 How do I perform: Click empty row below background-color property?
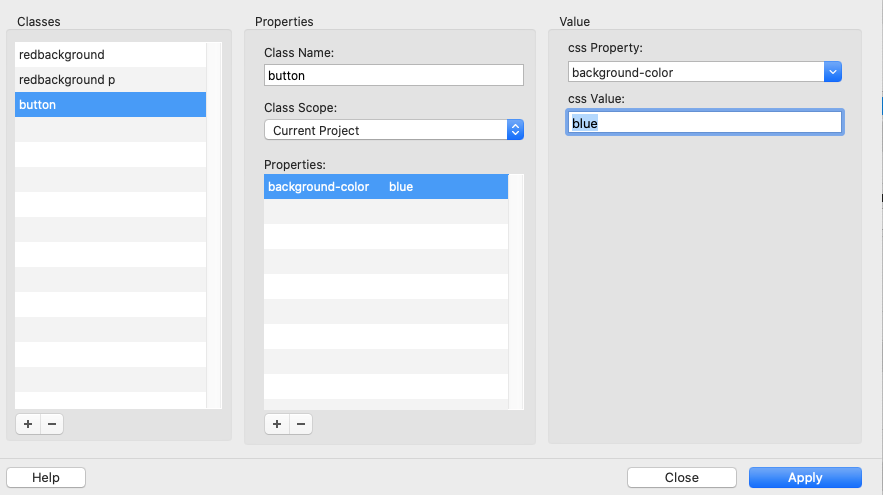pos(385,212)
